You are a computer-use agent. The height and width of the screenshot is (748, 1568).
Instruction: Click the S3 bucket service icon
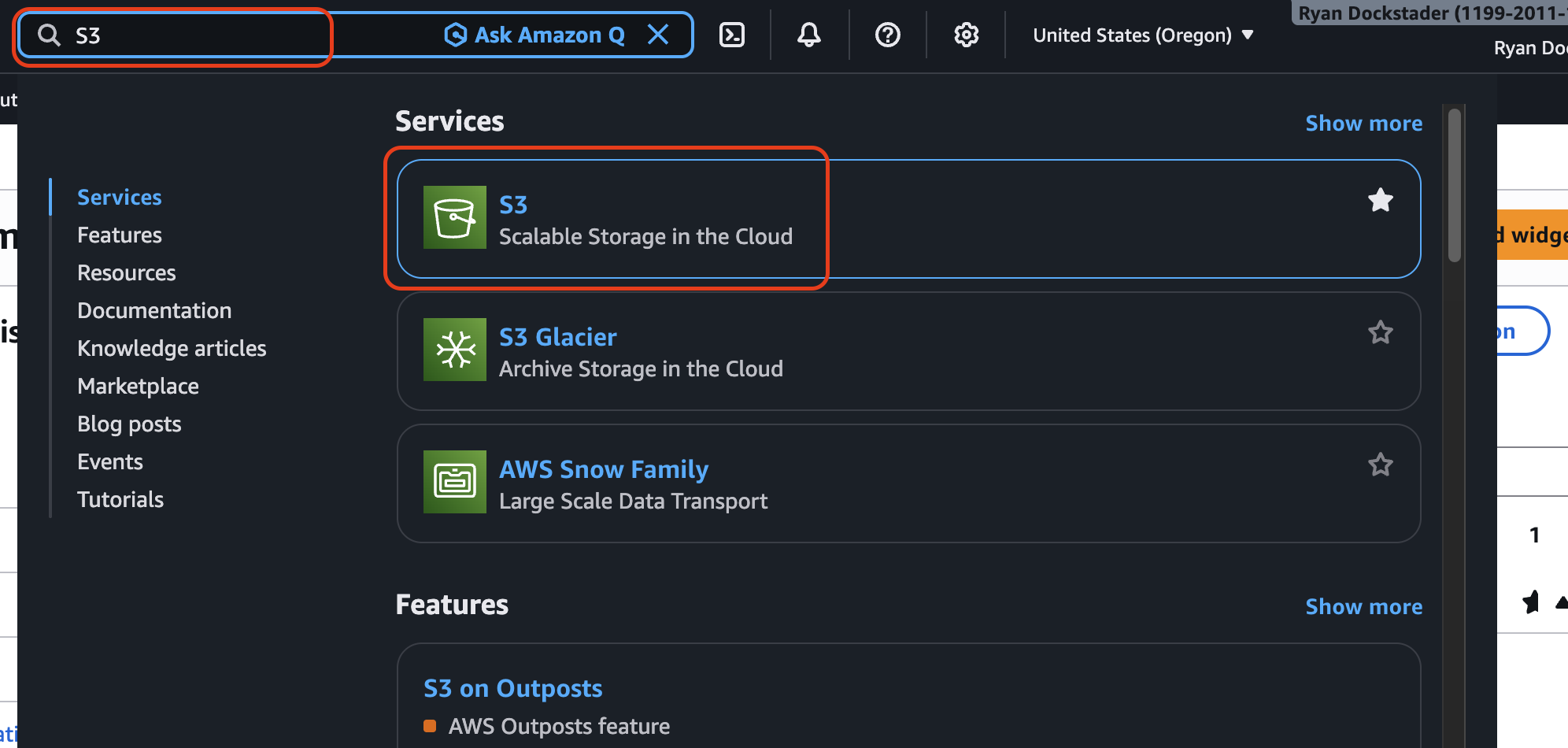tap(455, 217)
